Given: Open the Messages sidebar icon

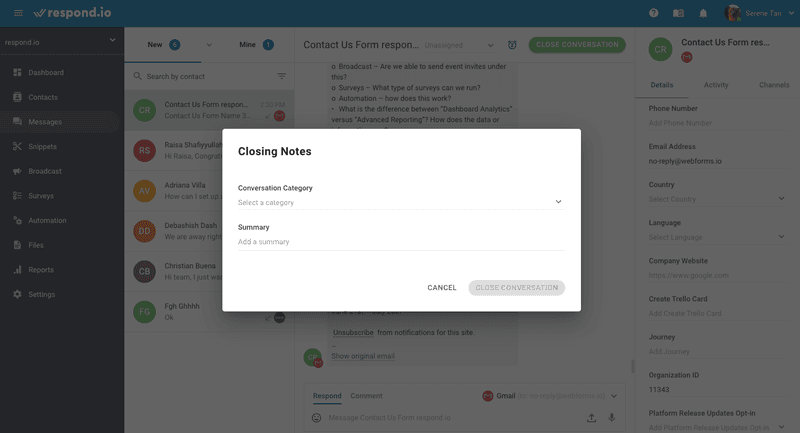Looking at the screenshot, I should tap(17, 121).
